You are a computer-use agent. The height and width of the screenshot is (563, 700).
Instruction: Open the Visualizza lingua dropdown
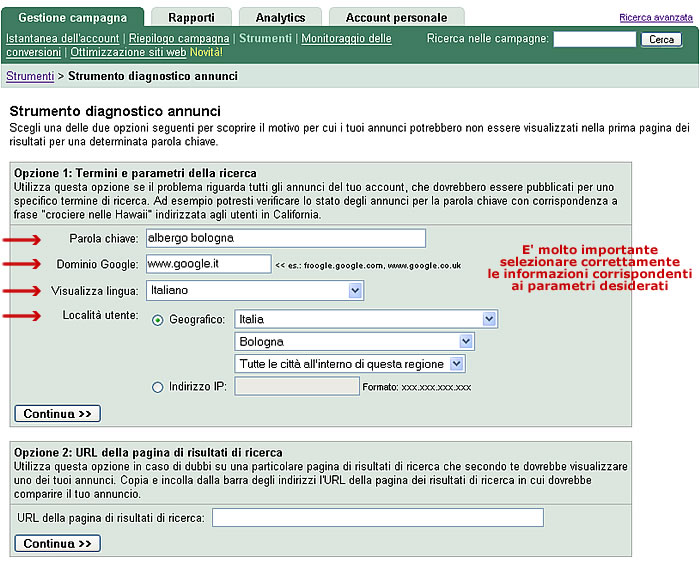(x=255, y=291)
